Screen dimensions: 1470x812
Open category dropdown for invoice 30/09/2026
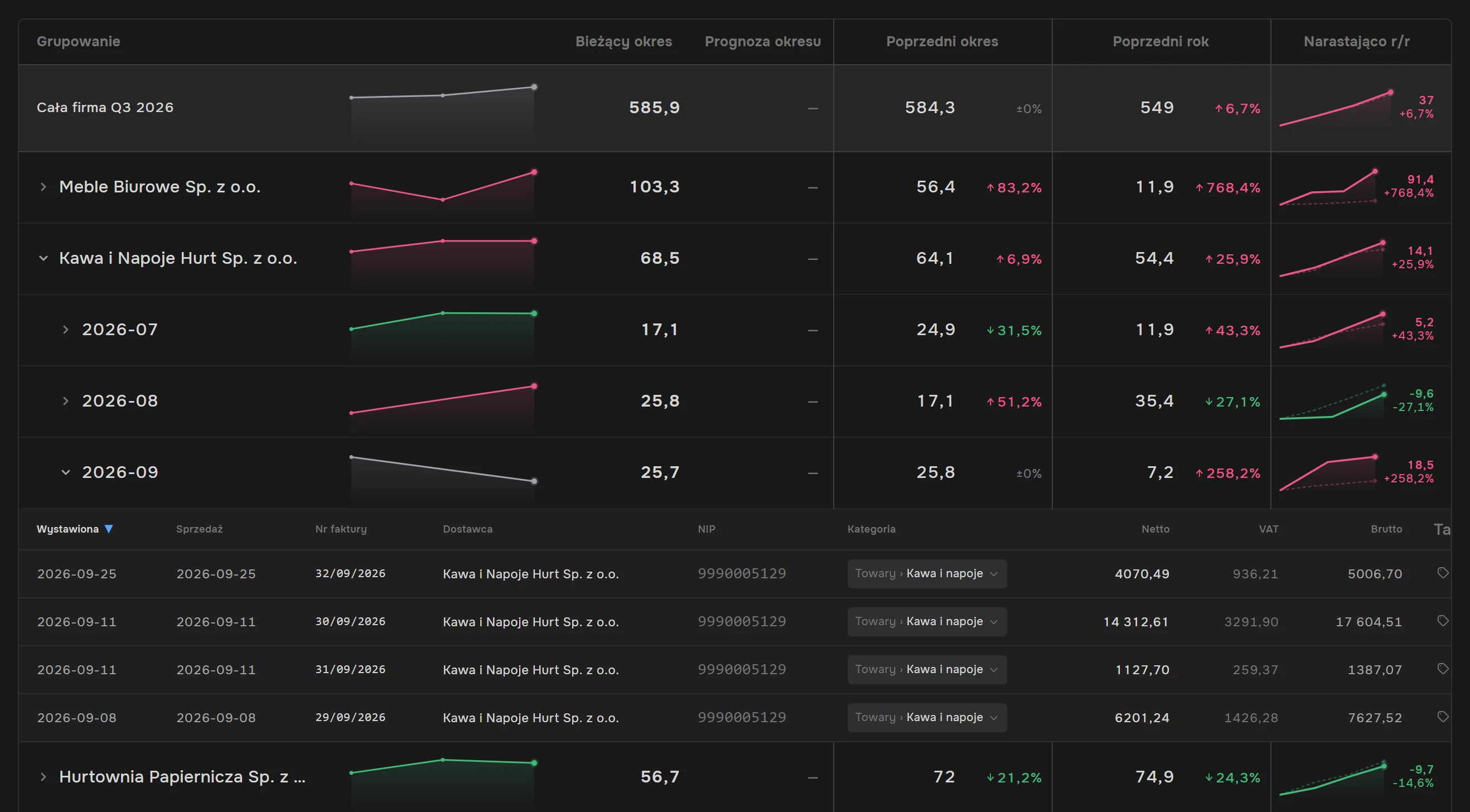click(927, 621)
